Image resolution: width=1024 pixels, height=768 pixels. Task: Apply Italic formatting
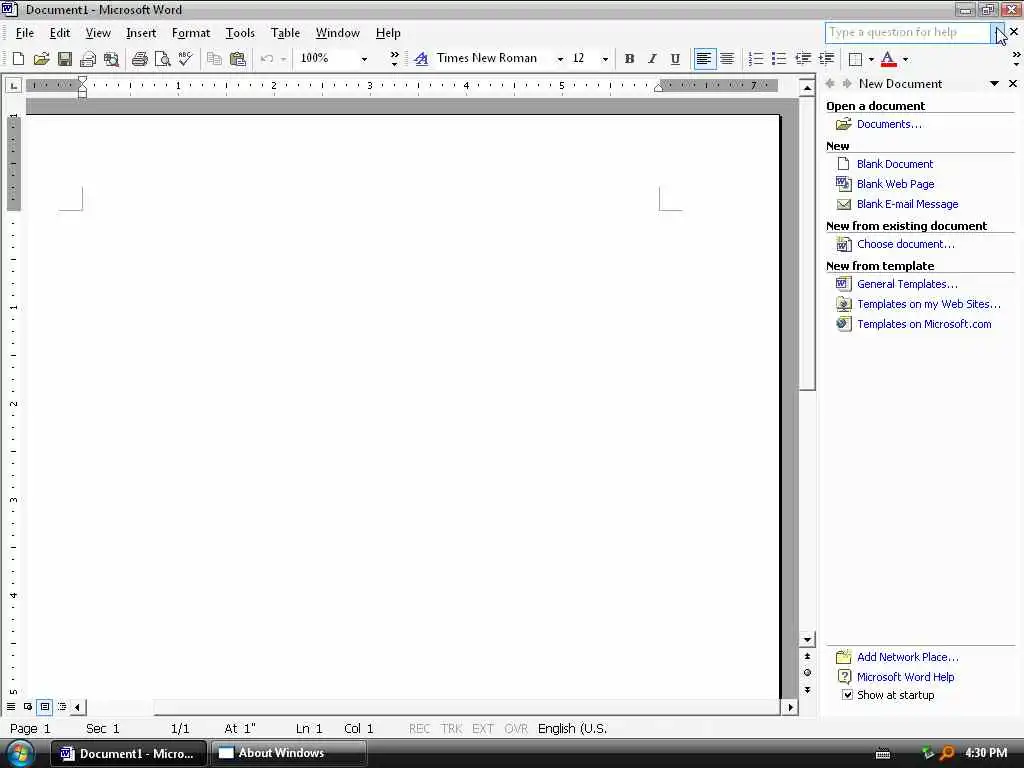click(652, 59)
